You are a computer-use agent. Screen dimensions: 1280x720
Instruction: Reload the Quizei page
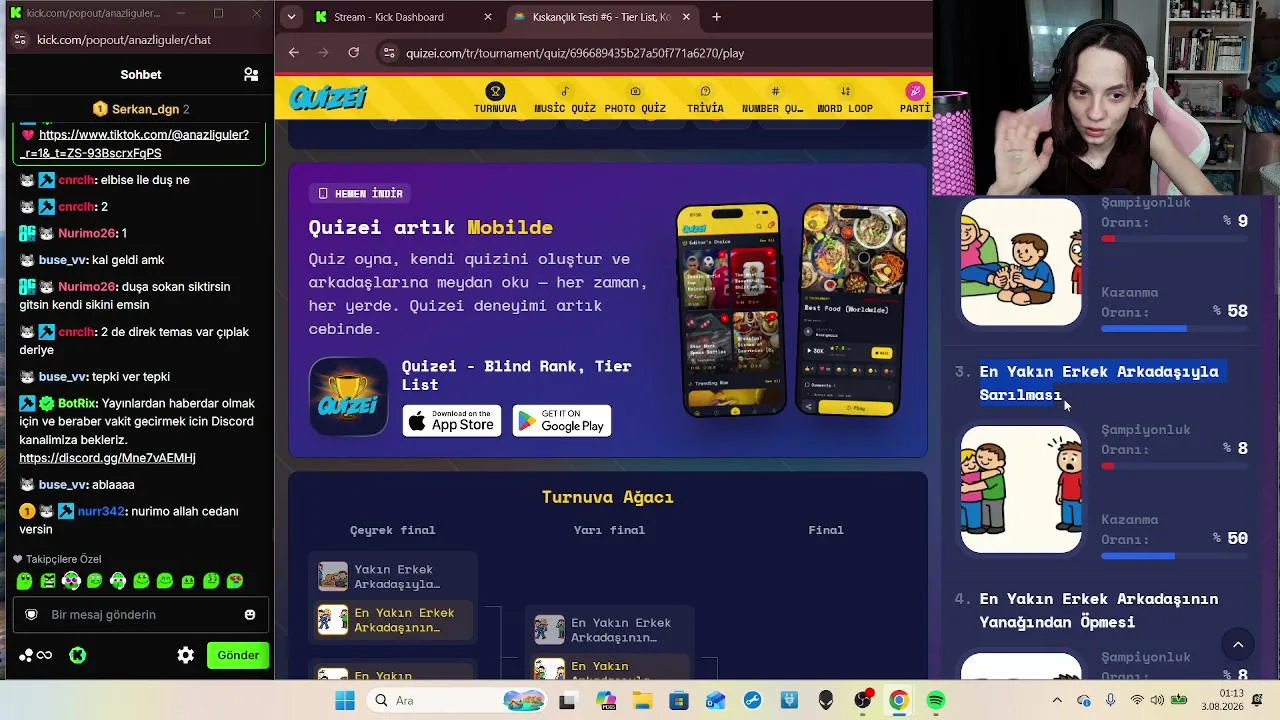tap(354, 53)
